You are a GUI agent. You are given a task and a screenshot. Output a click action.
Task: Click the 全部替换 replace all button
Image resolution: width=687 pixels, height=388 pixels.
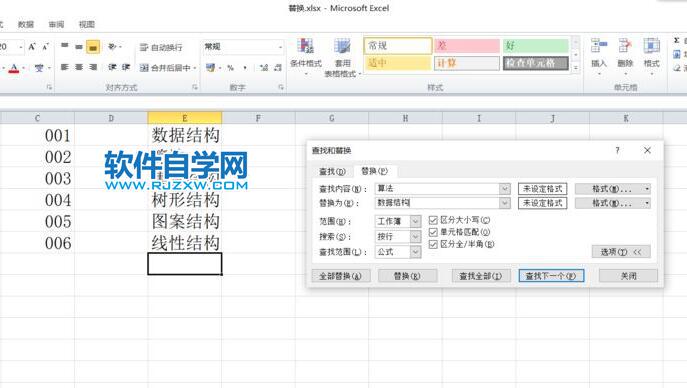coord(341,276)
